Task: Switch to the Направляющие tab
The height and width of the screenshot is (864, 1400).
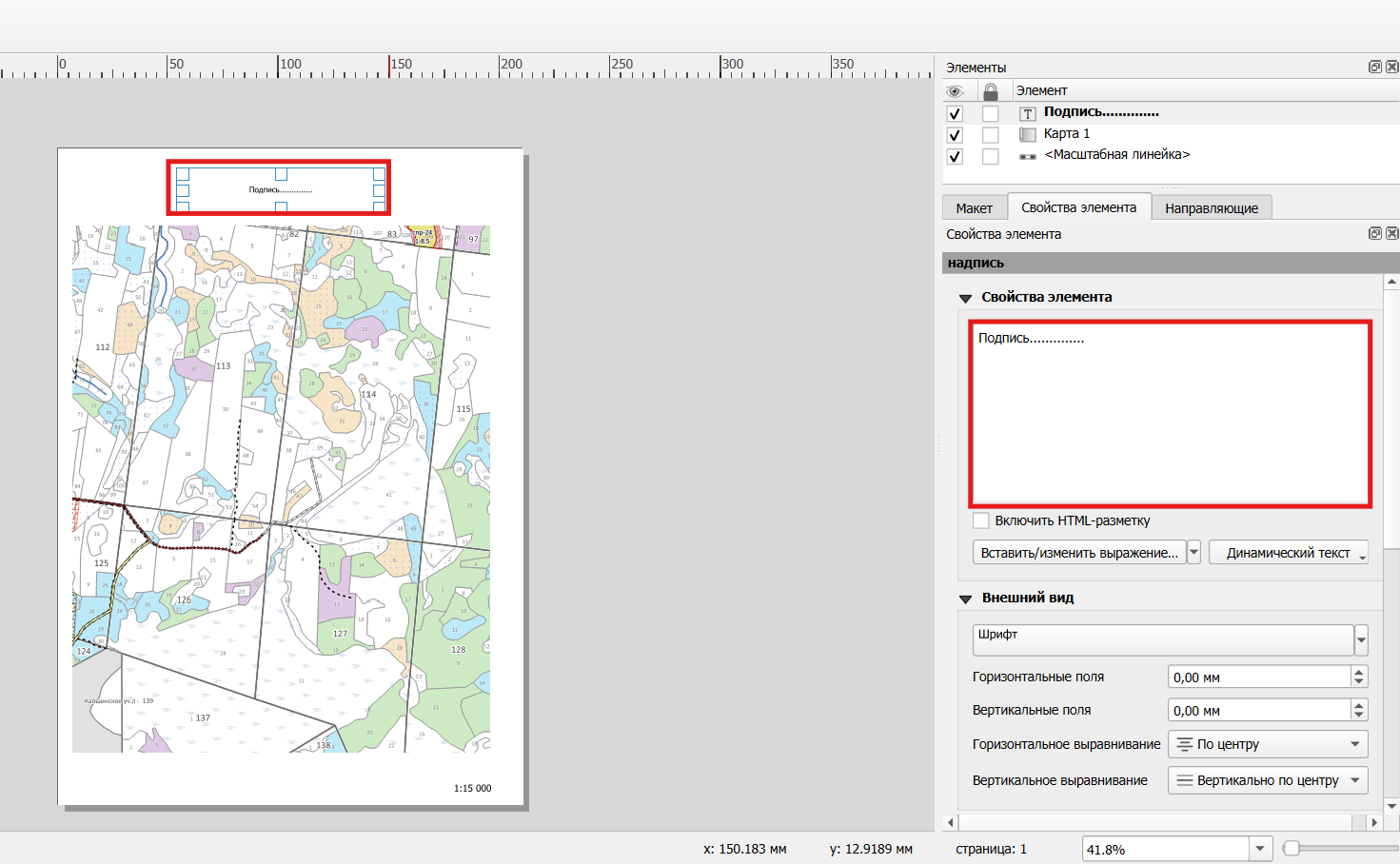Action: [x=1212, y=207]
